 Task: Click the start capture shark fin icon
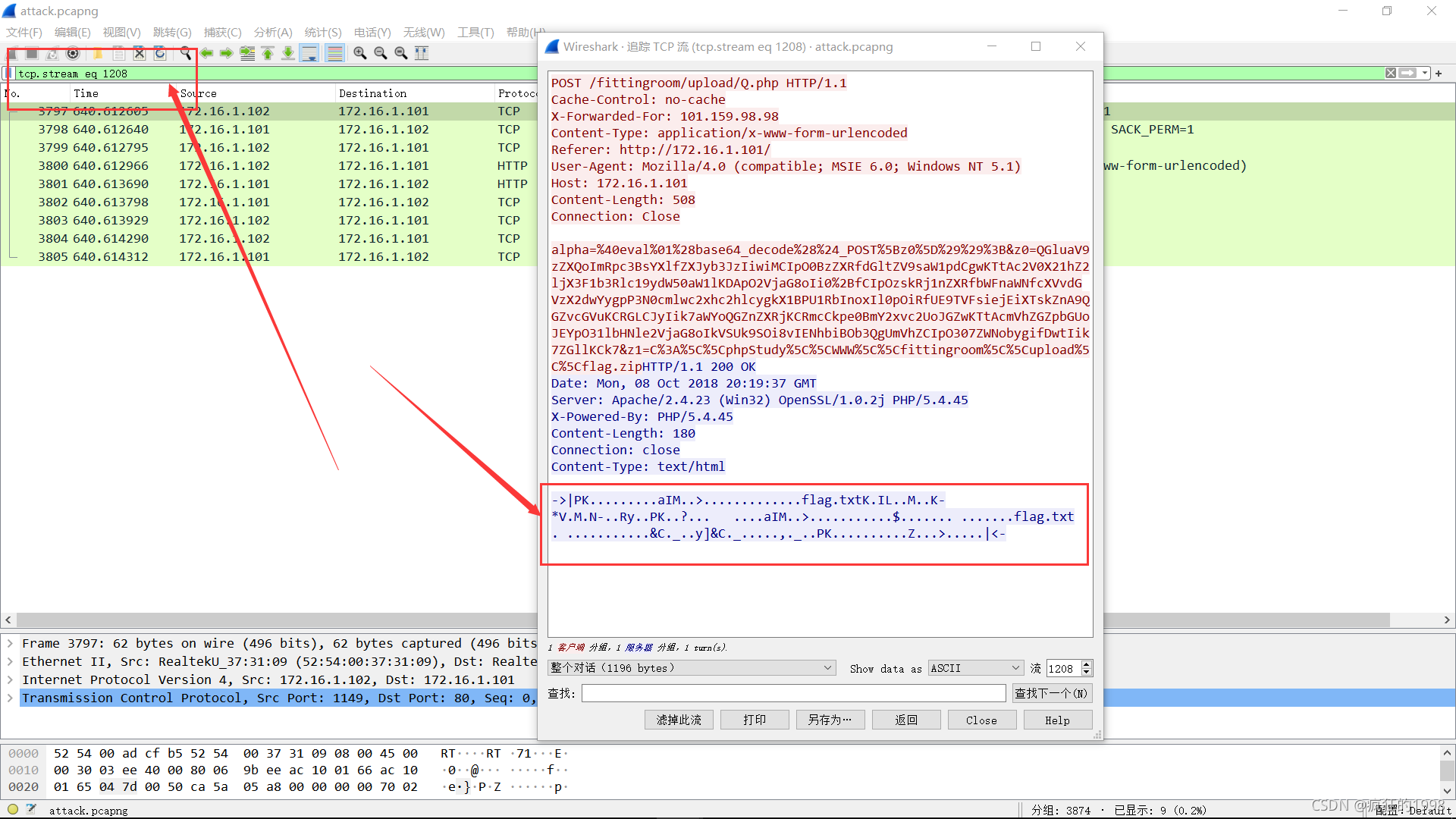pyautogui.click(x=12, y=53)
